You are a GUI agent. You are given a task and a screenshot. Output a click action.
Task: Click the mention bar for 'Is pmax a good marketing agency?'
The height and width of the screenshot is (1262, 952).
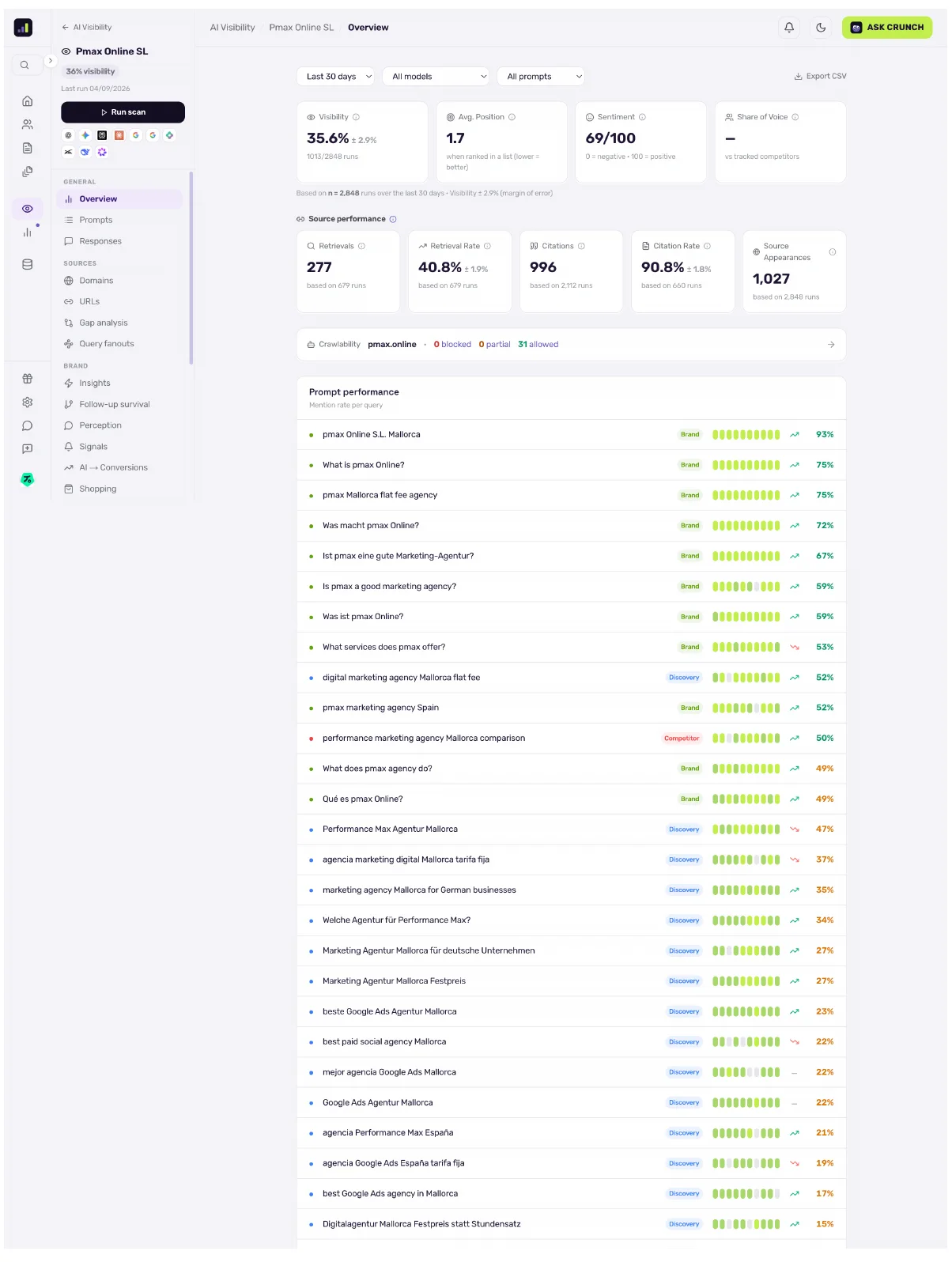pyautogui.click(x=746, y=587)
